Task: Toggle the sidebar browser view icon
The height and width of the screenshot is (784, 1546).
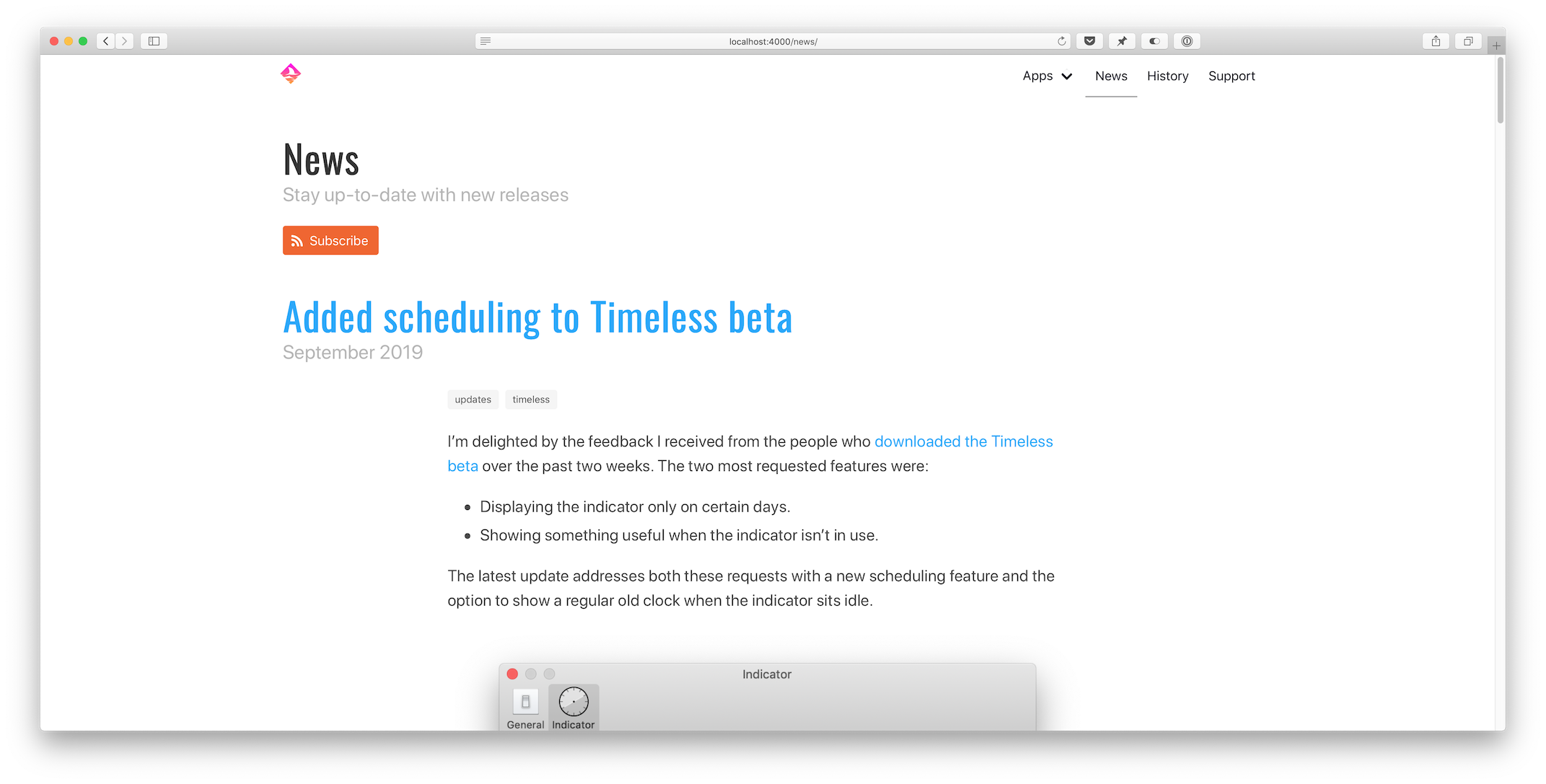Action: coord(156,40)
